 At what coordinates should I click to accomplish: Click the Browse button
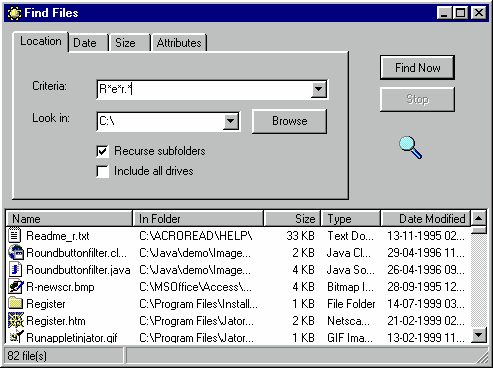(x=289, y=121)
